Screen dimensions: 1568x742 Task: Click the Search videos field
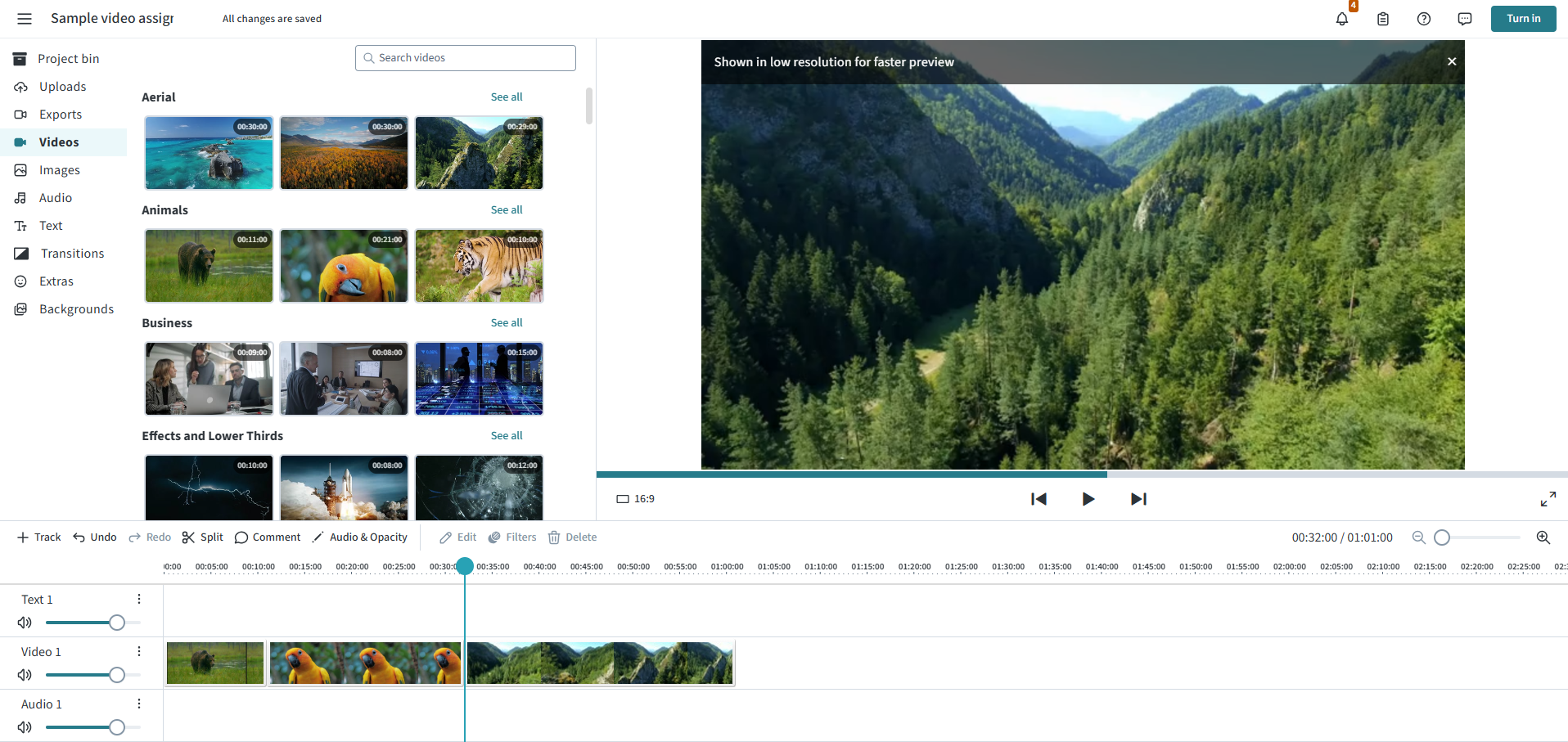pos(466,58)
